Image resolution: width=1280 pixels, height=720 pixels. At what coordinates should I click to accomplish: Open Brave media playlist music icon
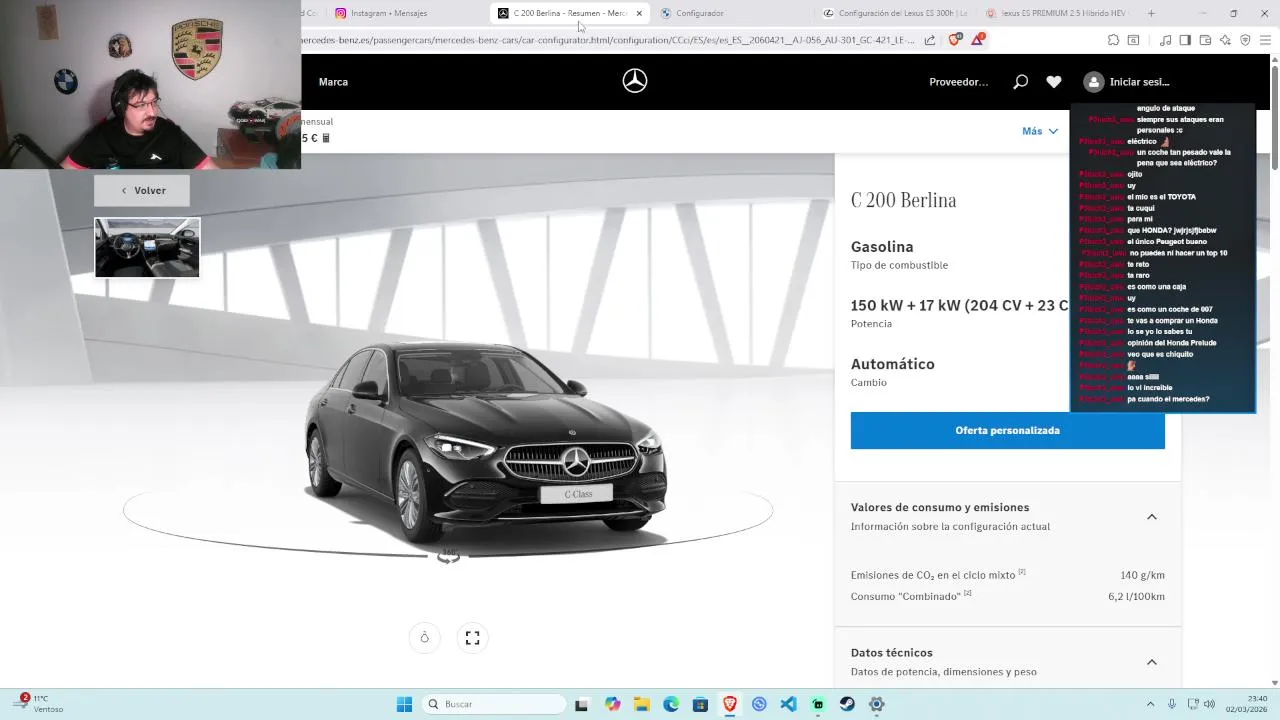click(x=1165, y=40)
